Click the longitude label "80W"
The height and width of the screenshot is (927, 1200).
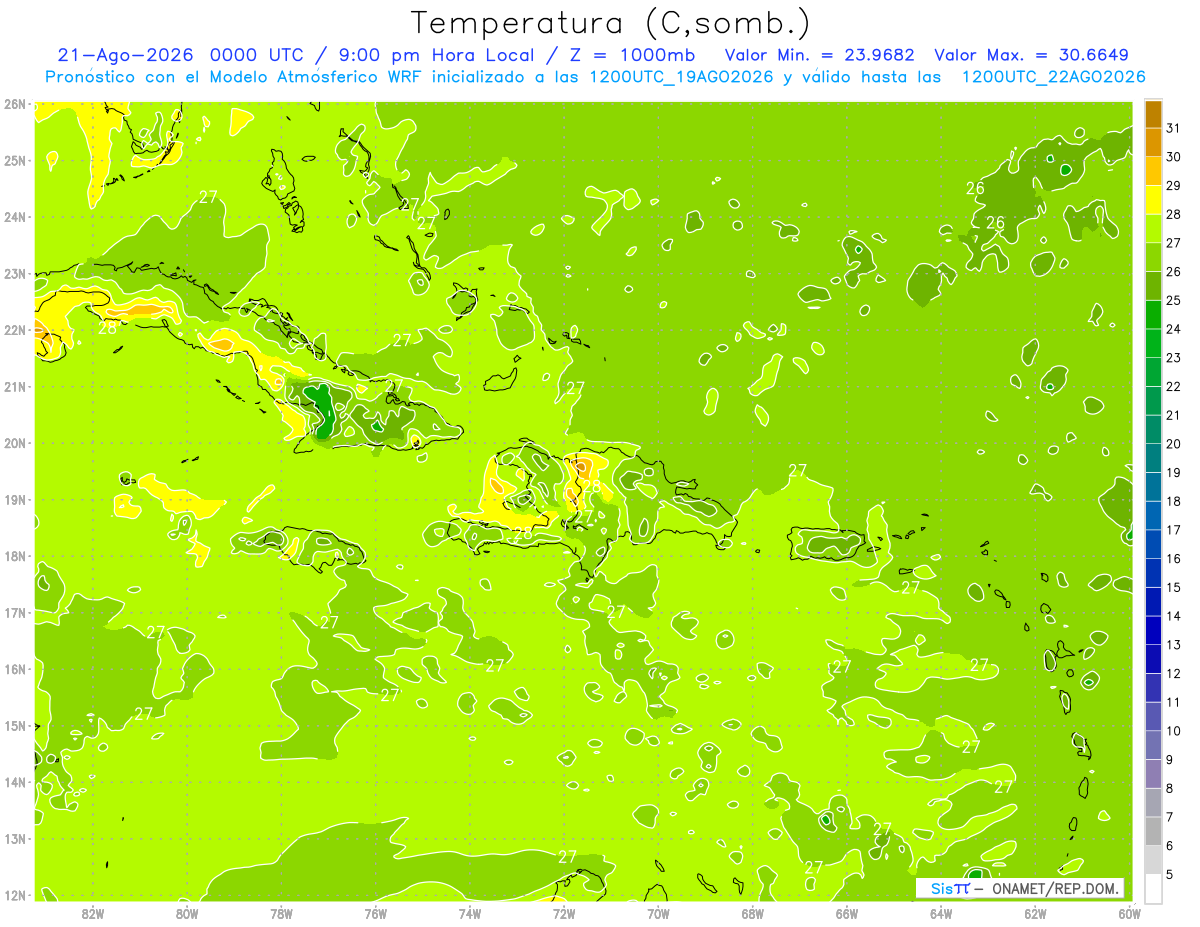tap(186, 913)
